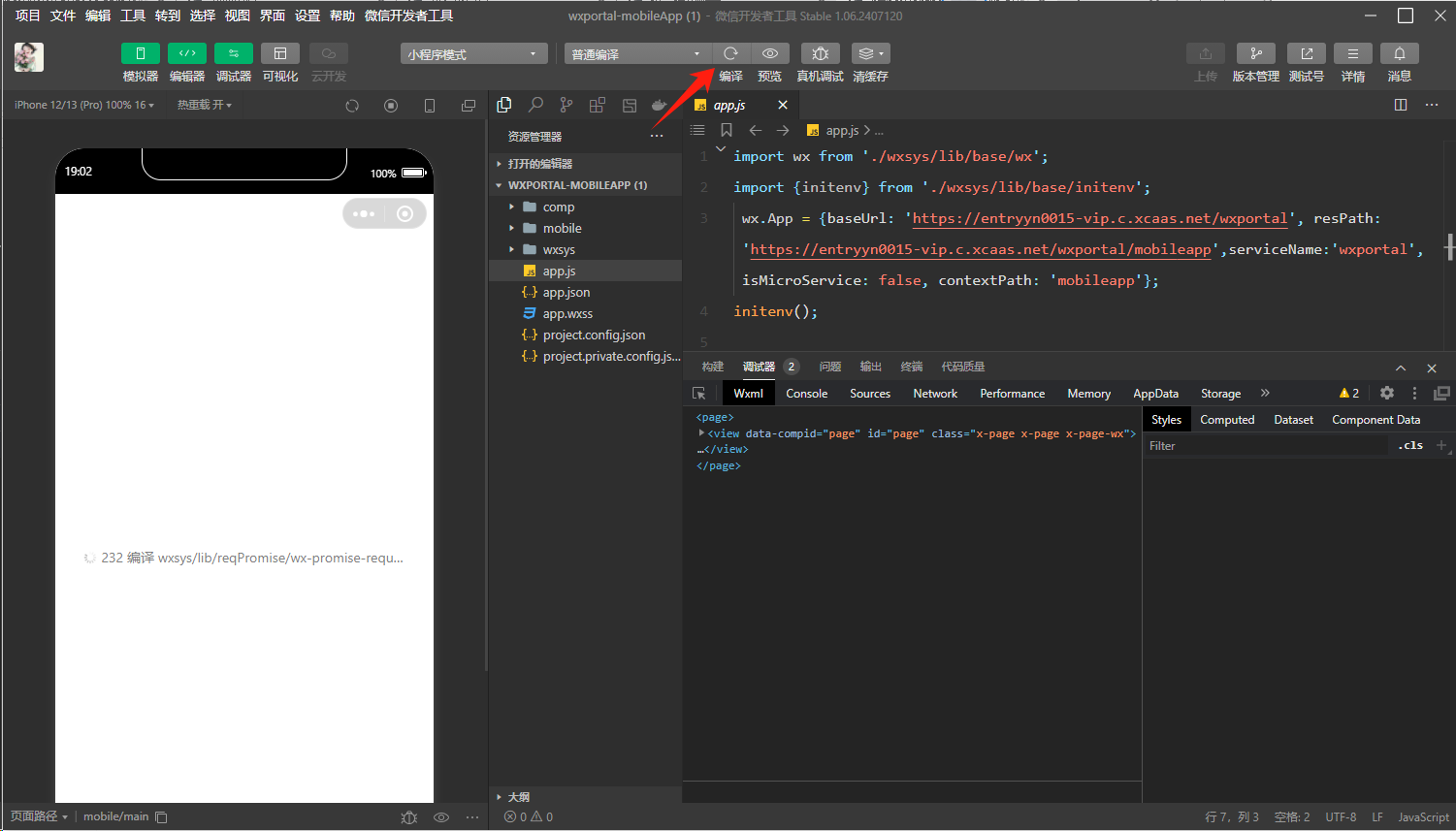Open the Clear Cache (清缓存) dropdown
Viewport: 1456px width, 831px height.
click(871, 53)
